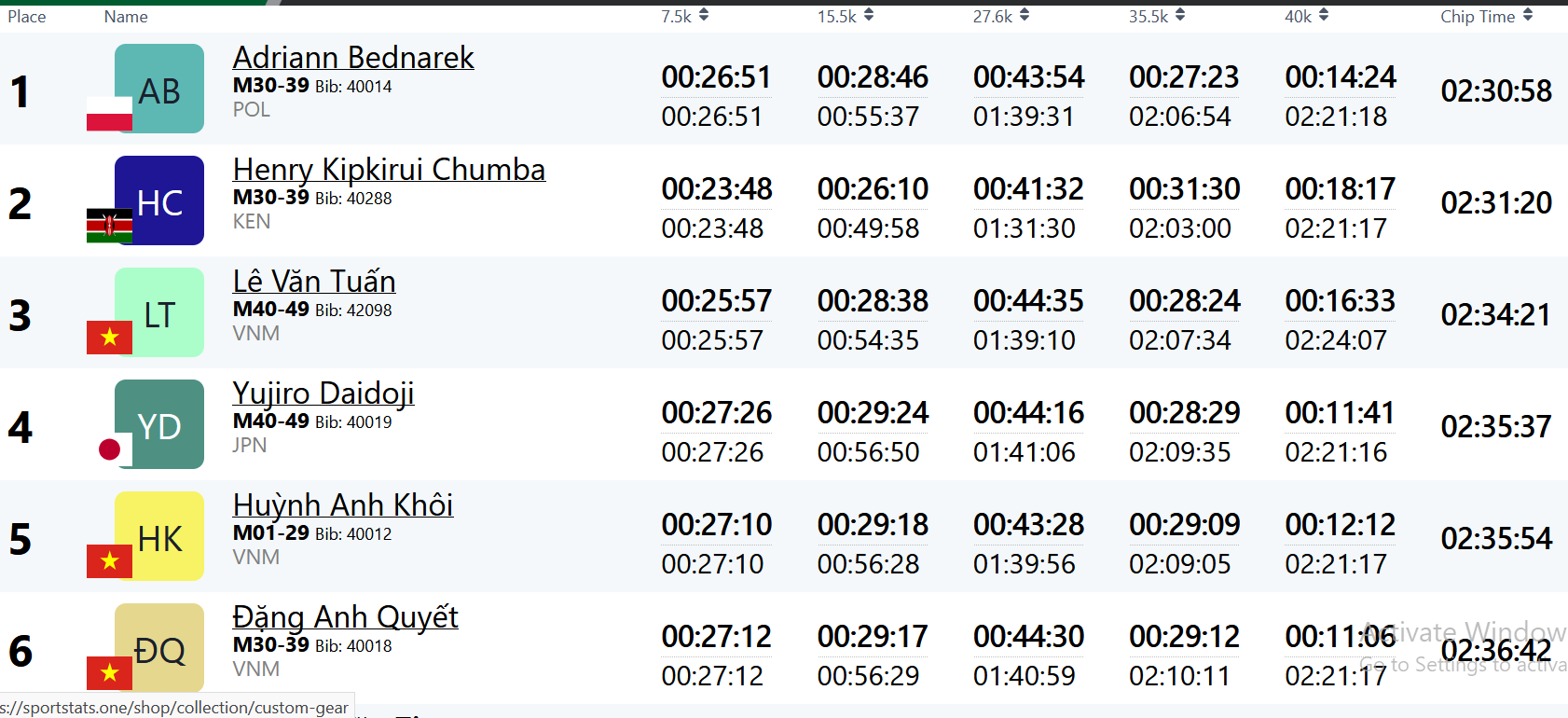The height and width of the screenshot is (718, 1568).
Task: Click the Japan flag icon
Action: tap(109, 449)
